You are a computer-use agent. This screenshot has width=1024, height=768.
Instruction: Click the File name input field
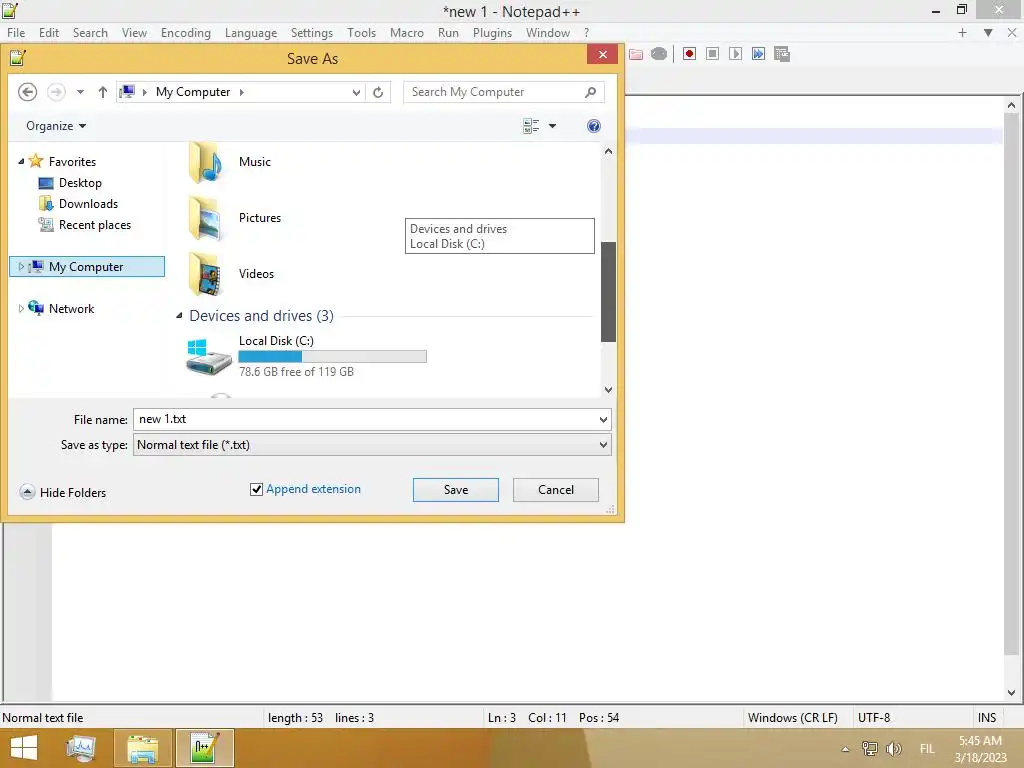(x=364, y=419)
